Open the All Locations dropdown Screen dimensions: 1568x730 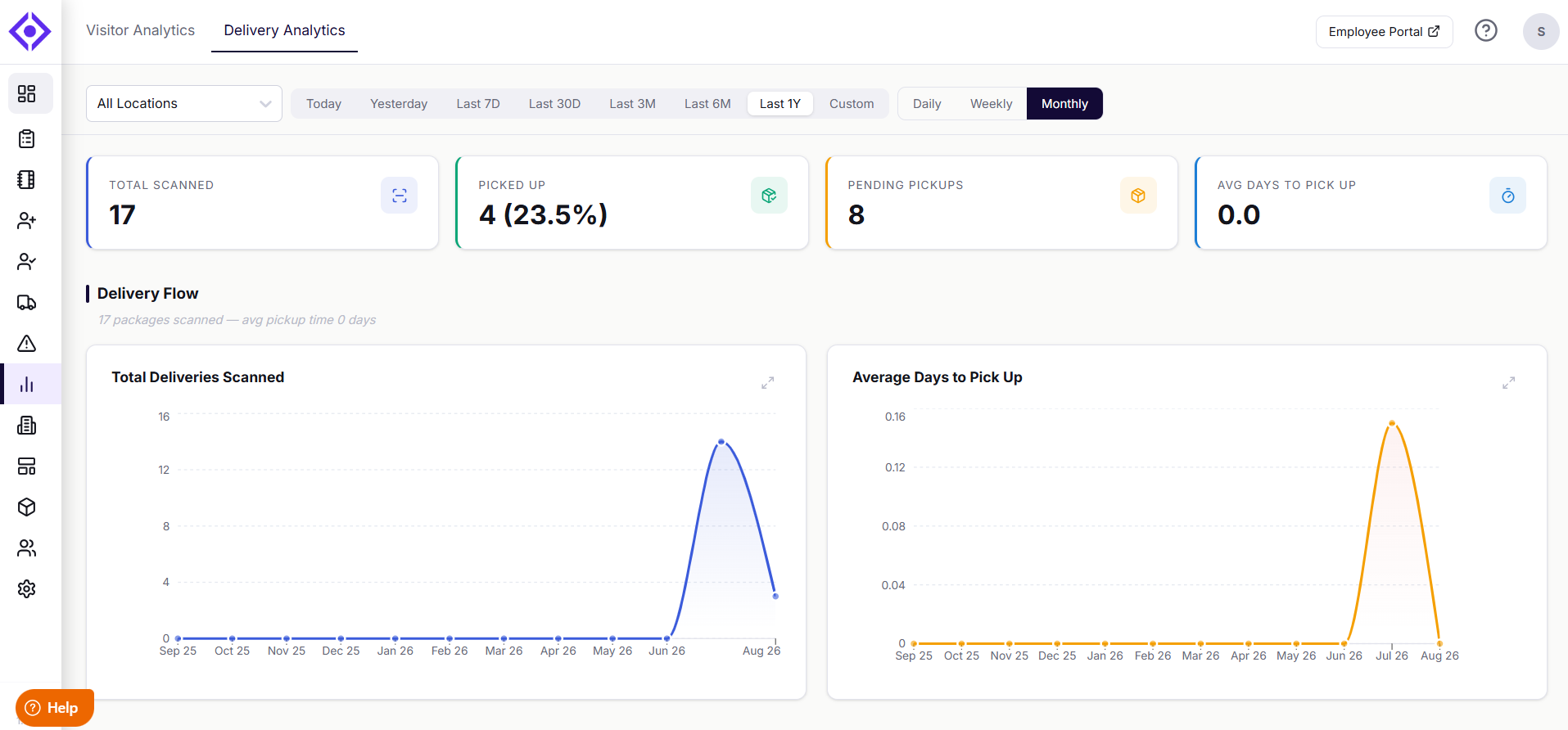(x=184, y=104)
